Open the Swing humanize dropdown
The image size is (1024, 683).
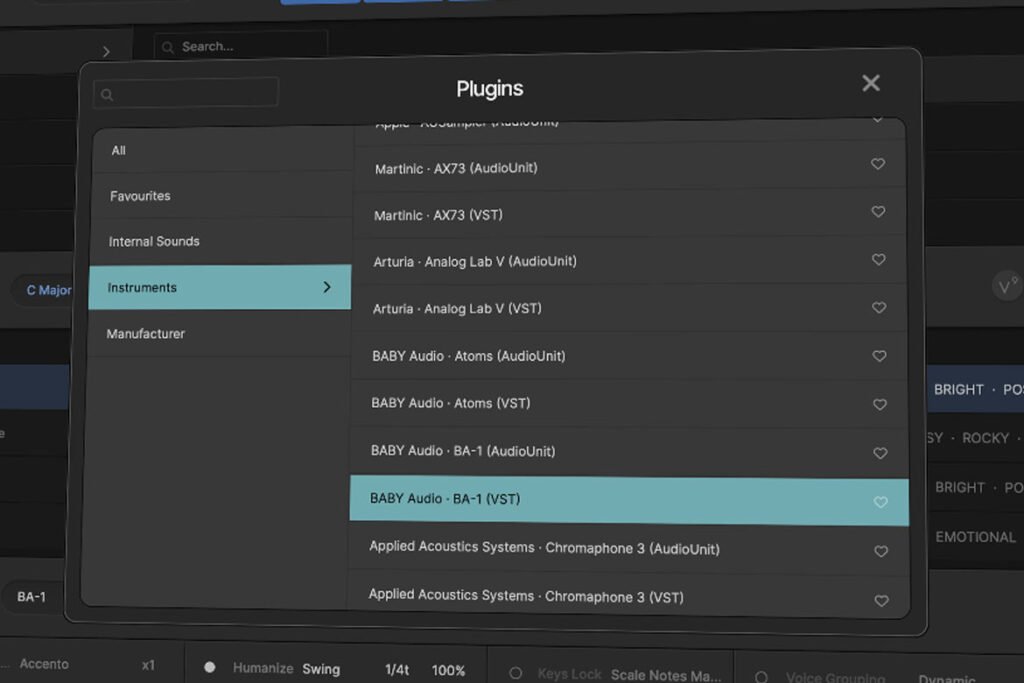[x=321, y=669]
